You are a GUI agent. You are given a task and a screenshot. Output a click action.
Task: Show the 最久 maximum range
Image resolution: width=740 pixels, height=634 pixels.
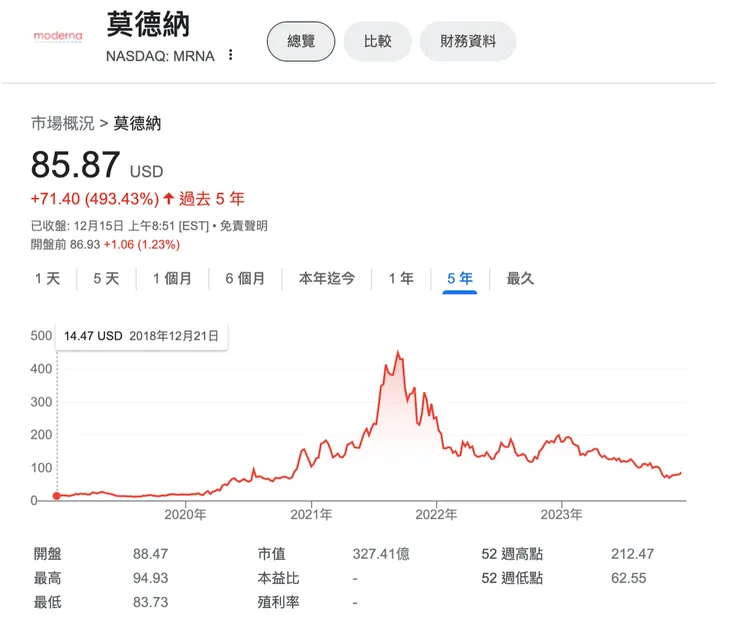(x=520, y=279)
